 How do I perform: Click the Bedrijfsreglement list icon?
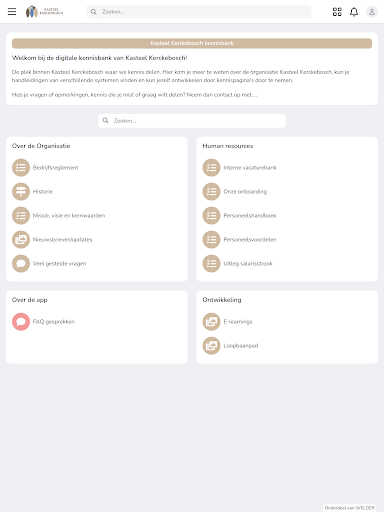tap(21, 167)
